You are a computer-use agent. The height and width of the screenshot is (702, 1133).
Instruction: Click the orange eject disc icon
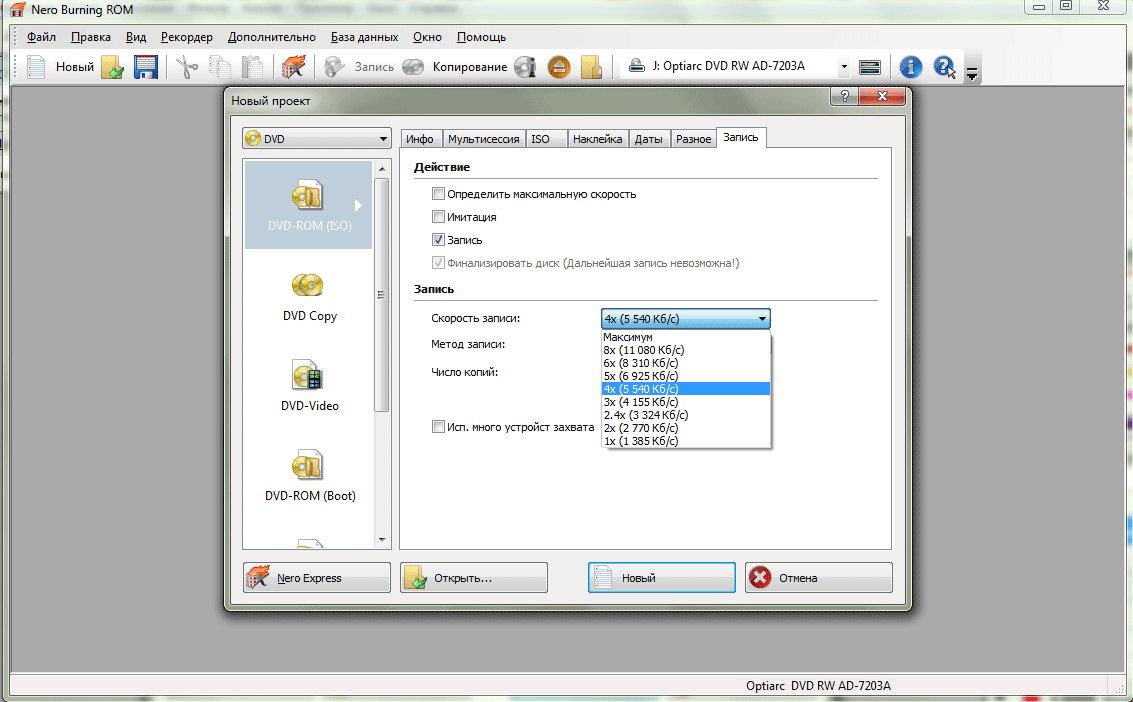pos(559,66)
